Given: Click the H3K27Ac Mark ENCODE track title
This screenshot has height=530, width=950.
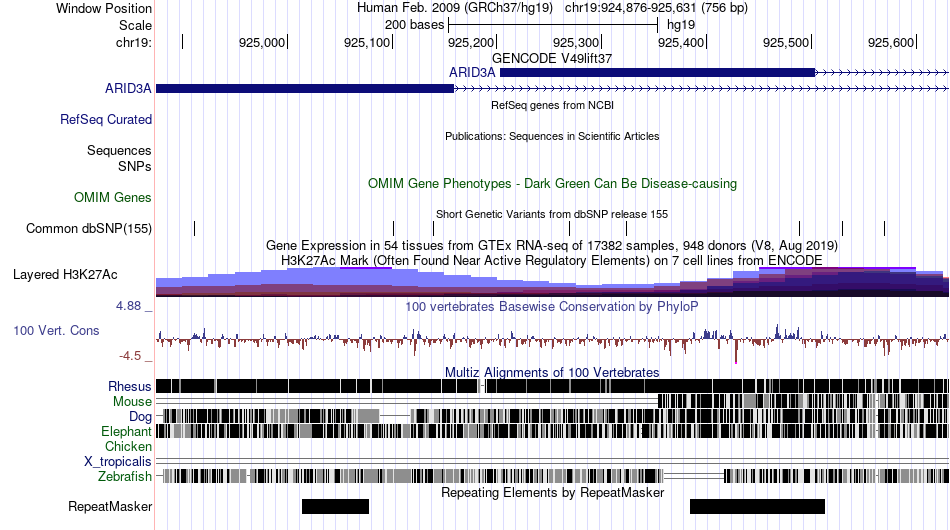Looking at the screenshot, I should 552,260.
